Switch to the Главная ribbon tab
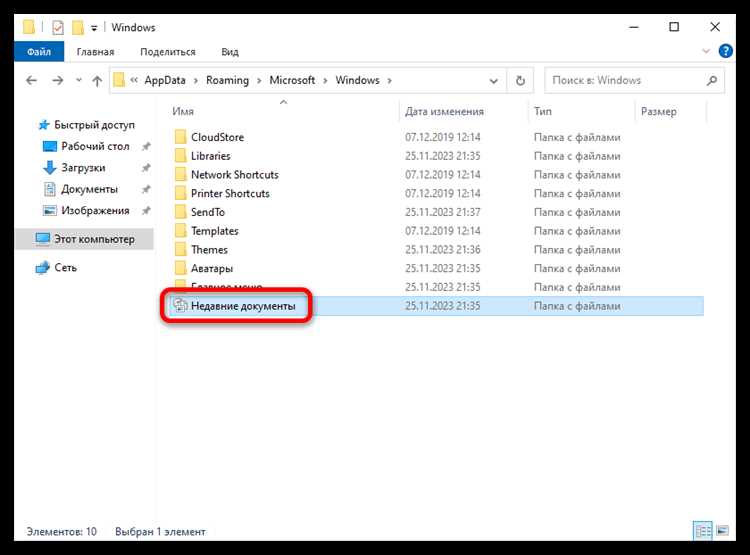This screenshot has width=750, height=555. [95, 52]
